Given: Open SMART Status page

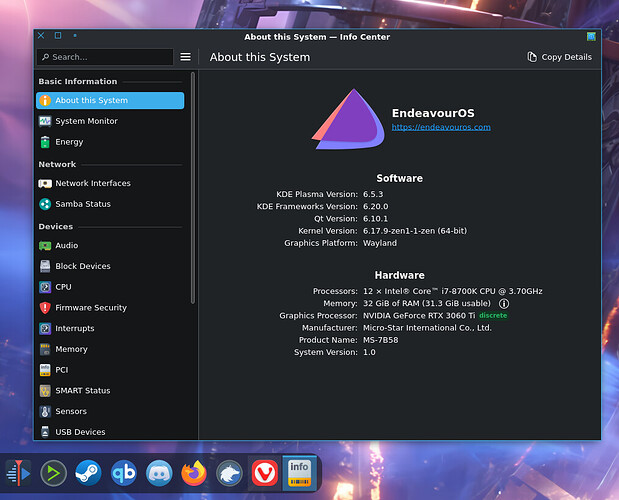Looking at the screenshot, I should point(82,391).
